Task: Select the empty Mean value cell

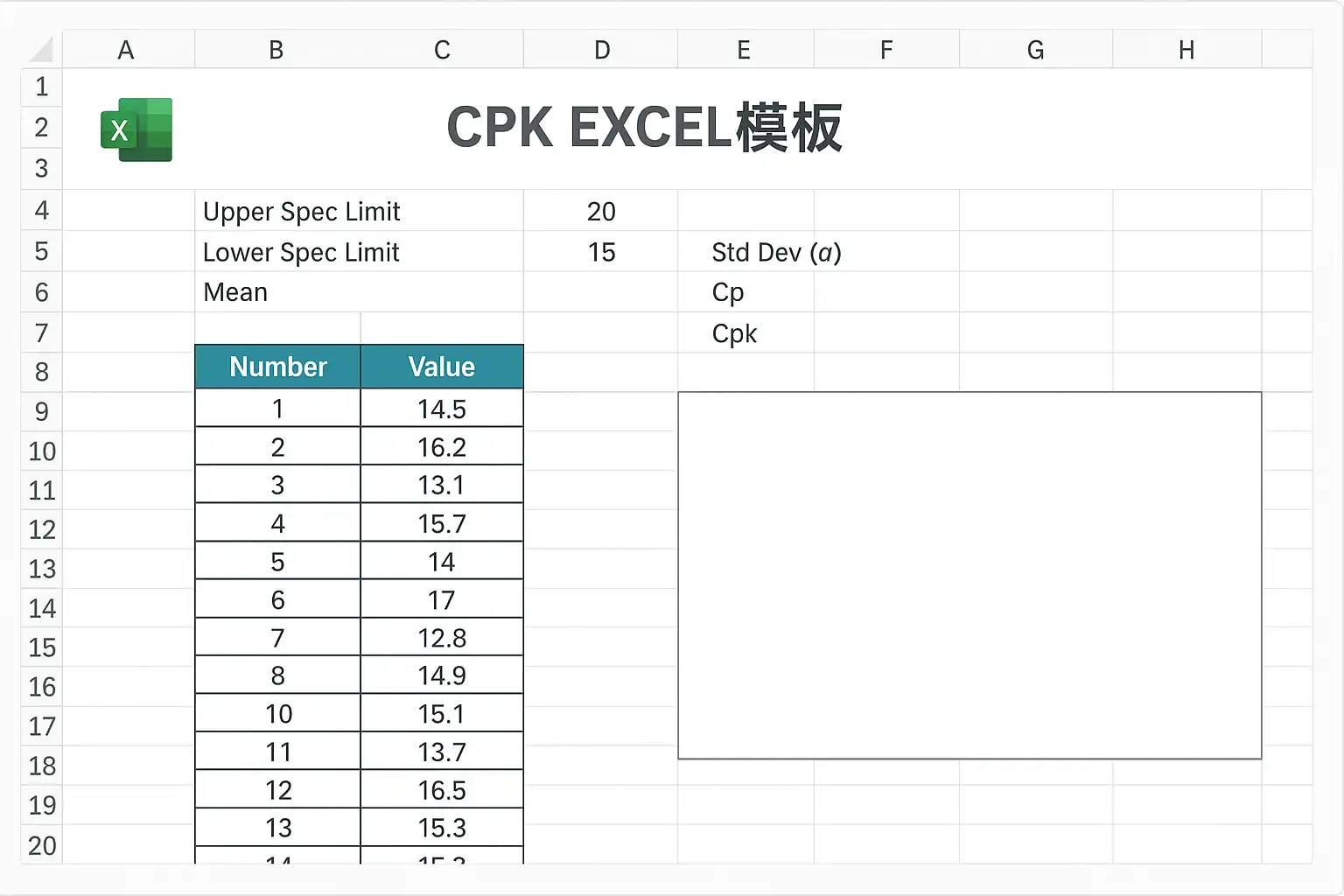Action: click(601, 292)
